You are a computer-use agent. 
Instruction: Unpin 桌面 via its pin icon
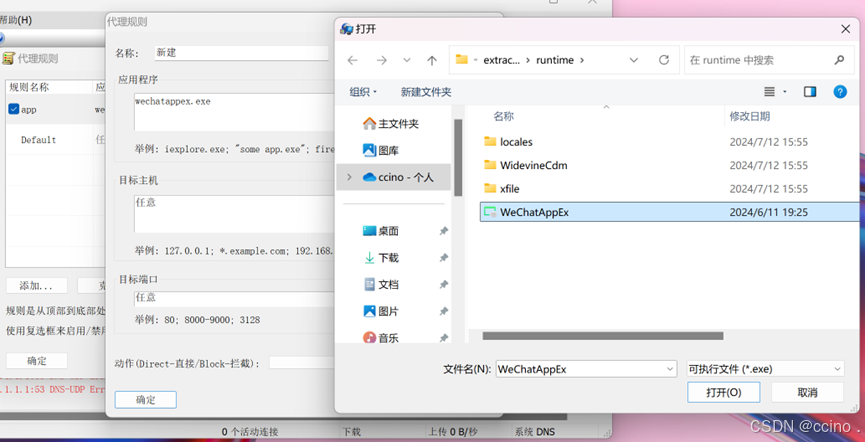pos(444,231)
